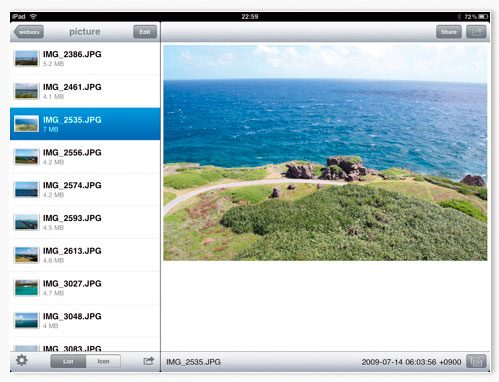Tap the battery indicator in status bar

point(483,16)
